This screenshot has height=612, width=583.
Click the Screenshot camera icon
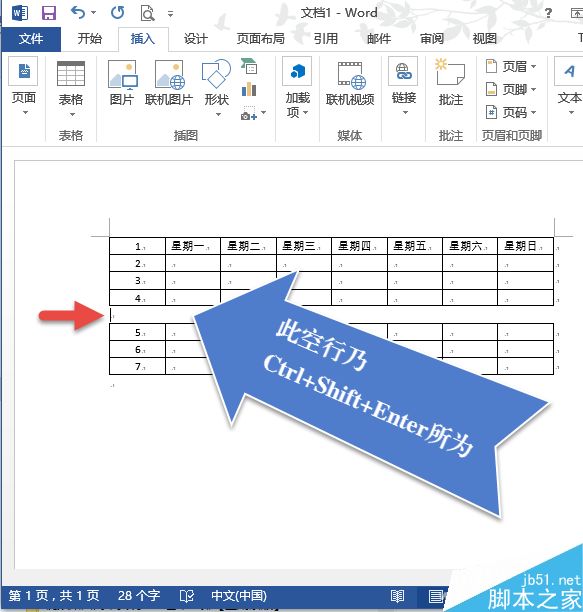(x=249, y=114)
